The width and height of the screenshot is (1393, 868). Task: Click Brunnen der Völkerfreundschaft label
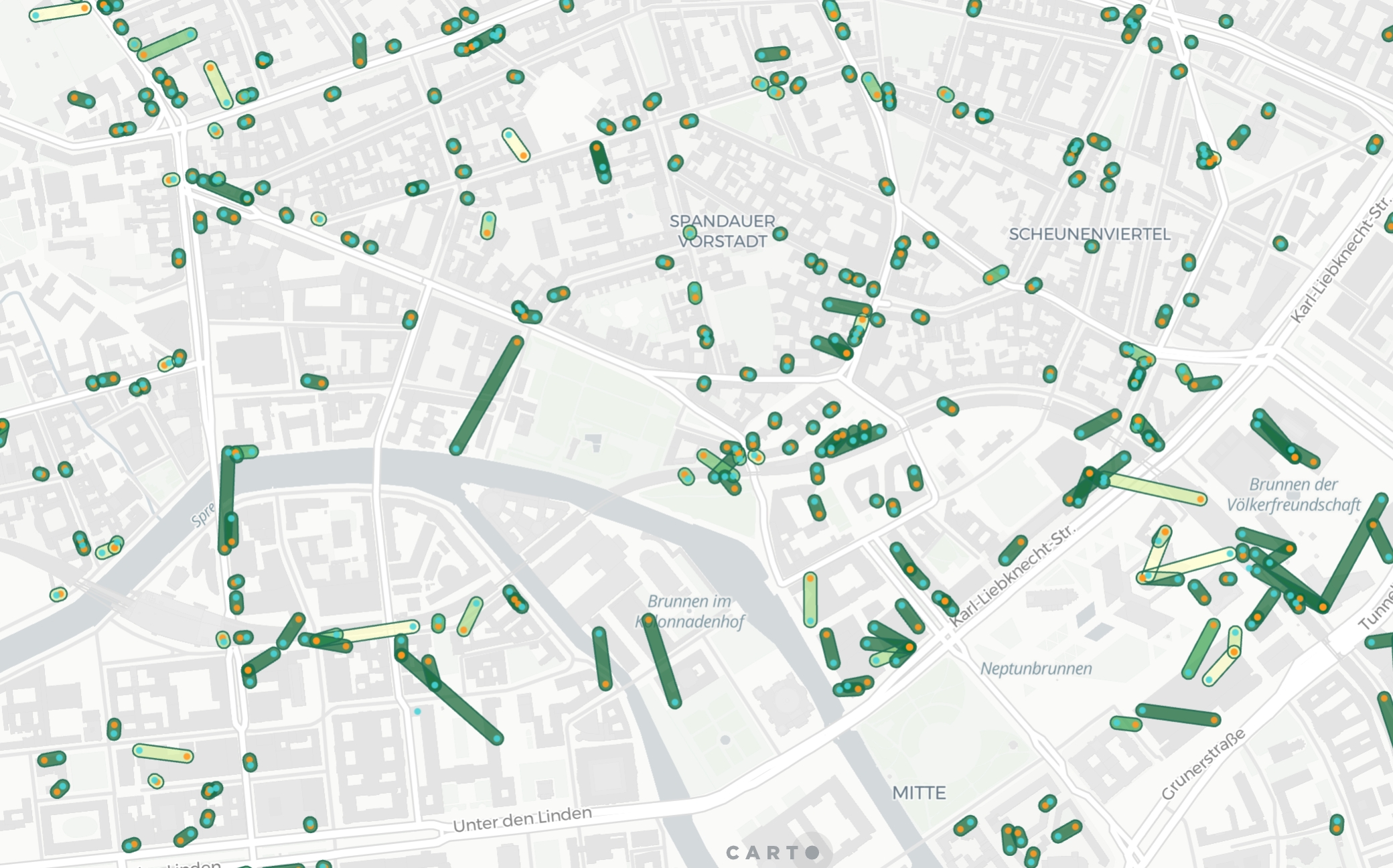pos(1293,494)
